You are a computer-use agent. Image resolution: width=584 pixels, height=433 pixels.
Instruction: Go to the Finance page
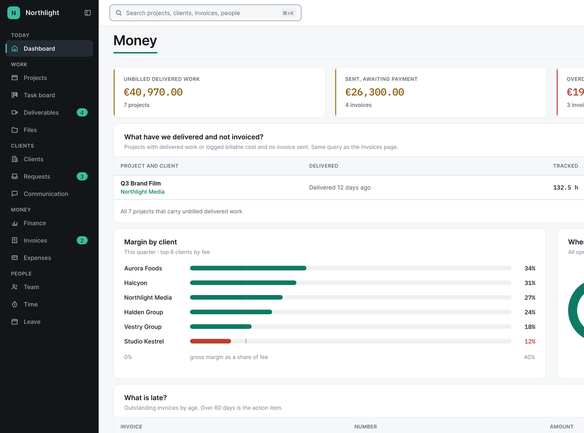[49, 223]
